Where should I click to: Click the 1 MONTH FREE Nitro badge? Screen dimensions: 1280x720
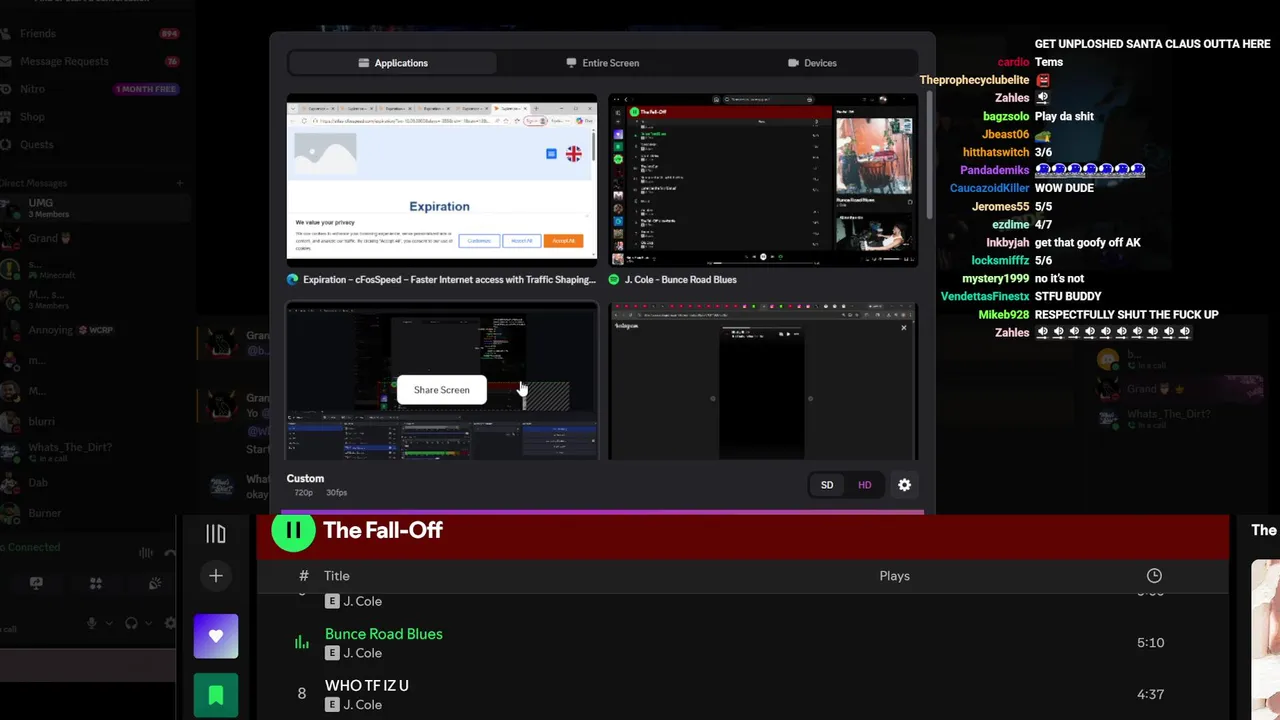pos(146,89)
